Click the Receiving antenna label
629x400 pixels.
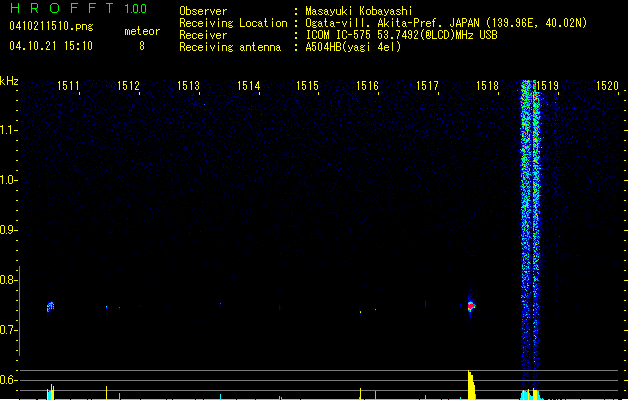coord(230,47)
